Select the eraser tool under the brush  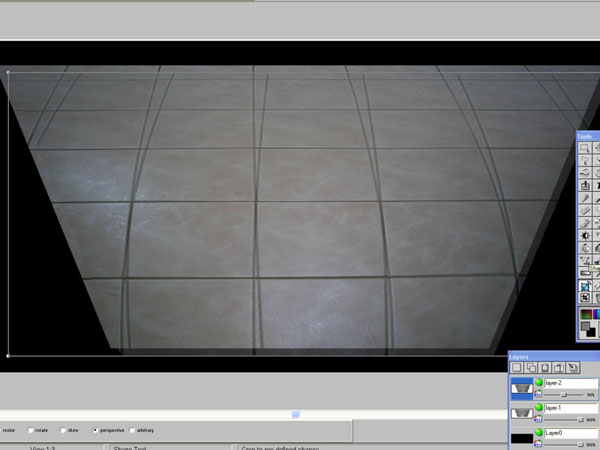coord(584,210)
